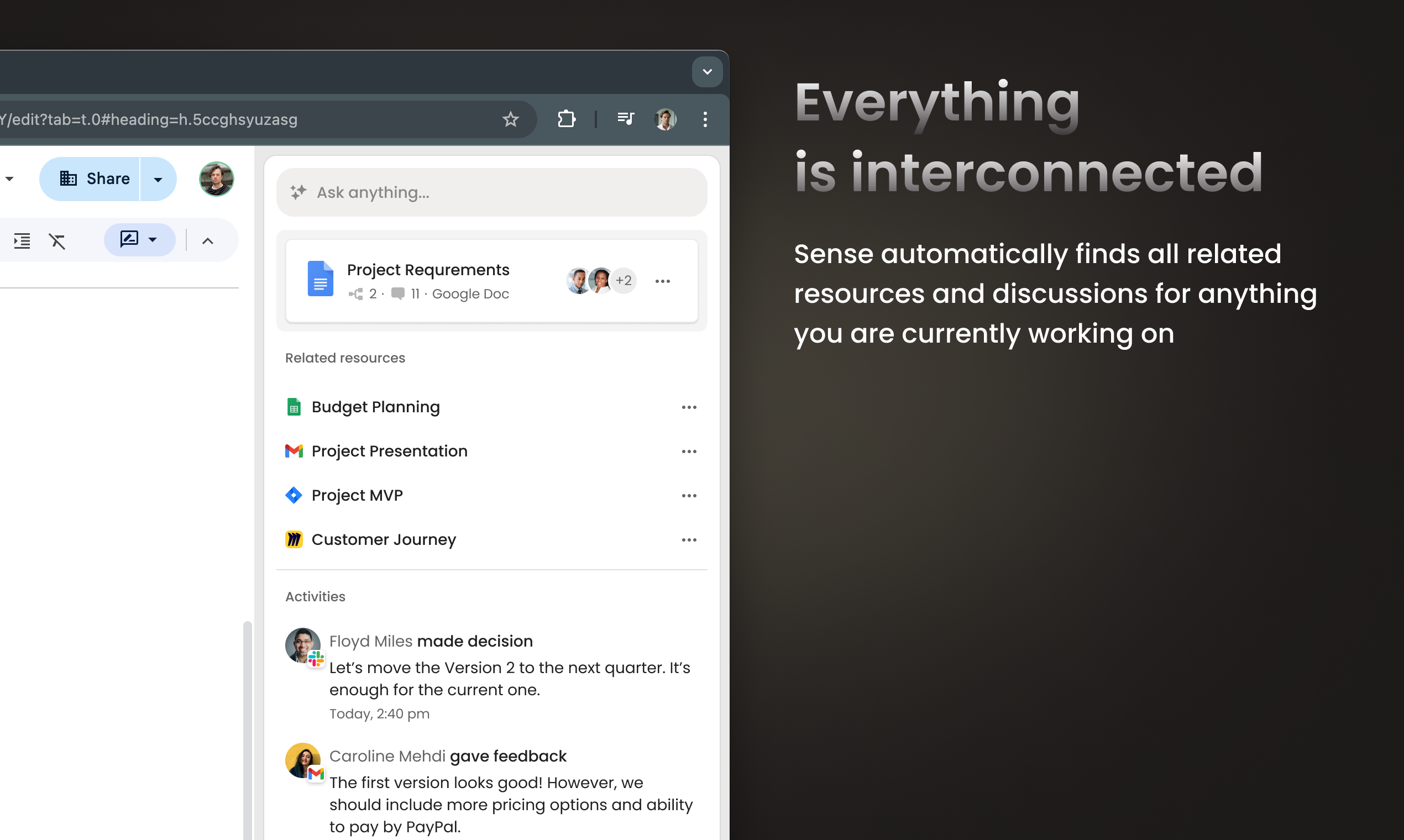Expand the tab search chevron button

[x=706, y=72]
